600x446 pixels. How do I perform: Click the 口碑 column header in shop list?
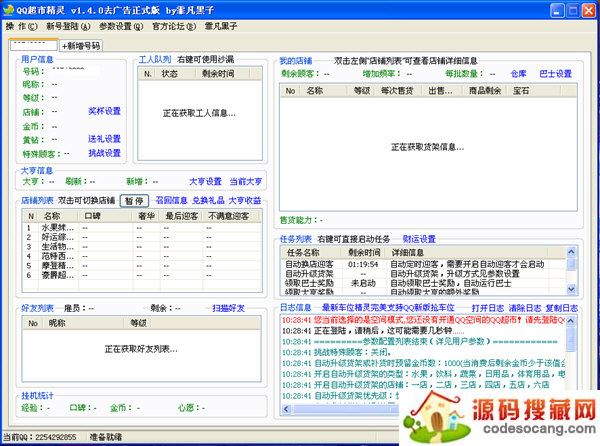pyautogui.click(x=106, y=216)
